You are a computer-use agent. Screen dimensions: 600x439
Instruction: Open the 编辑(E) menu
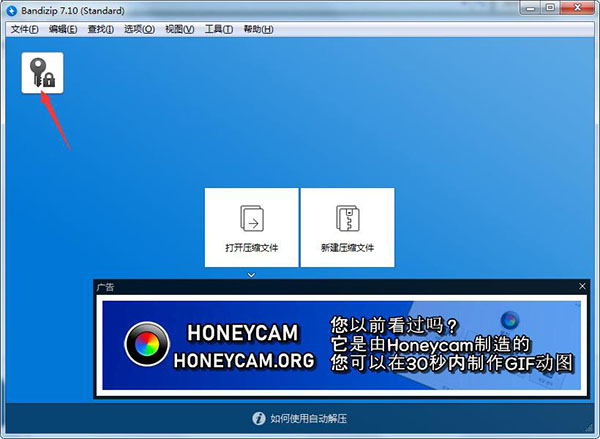(x=63, y=29)
